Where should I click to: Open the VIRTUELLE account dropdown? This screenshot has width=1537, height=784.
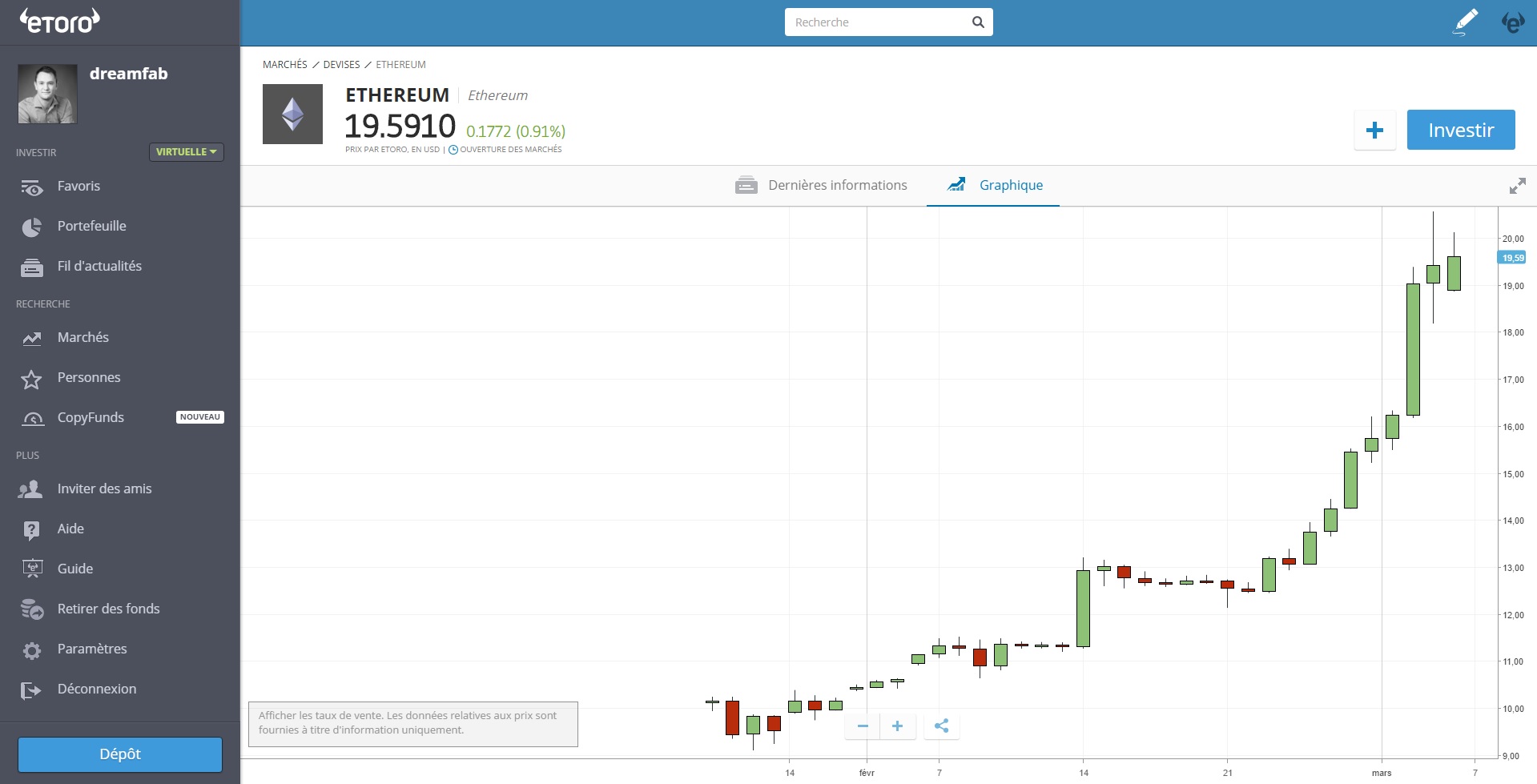pyautogui.click(x=186, y=152)
